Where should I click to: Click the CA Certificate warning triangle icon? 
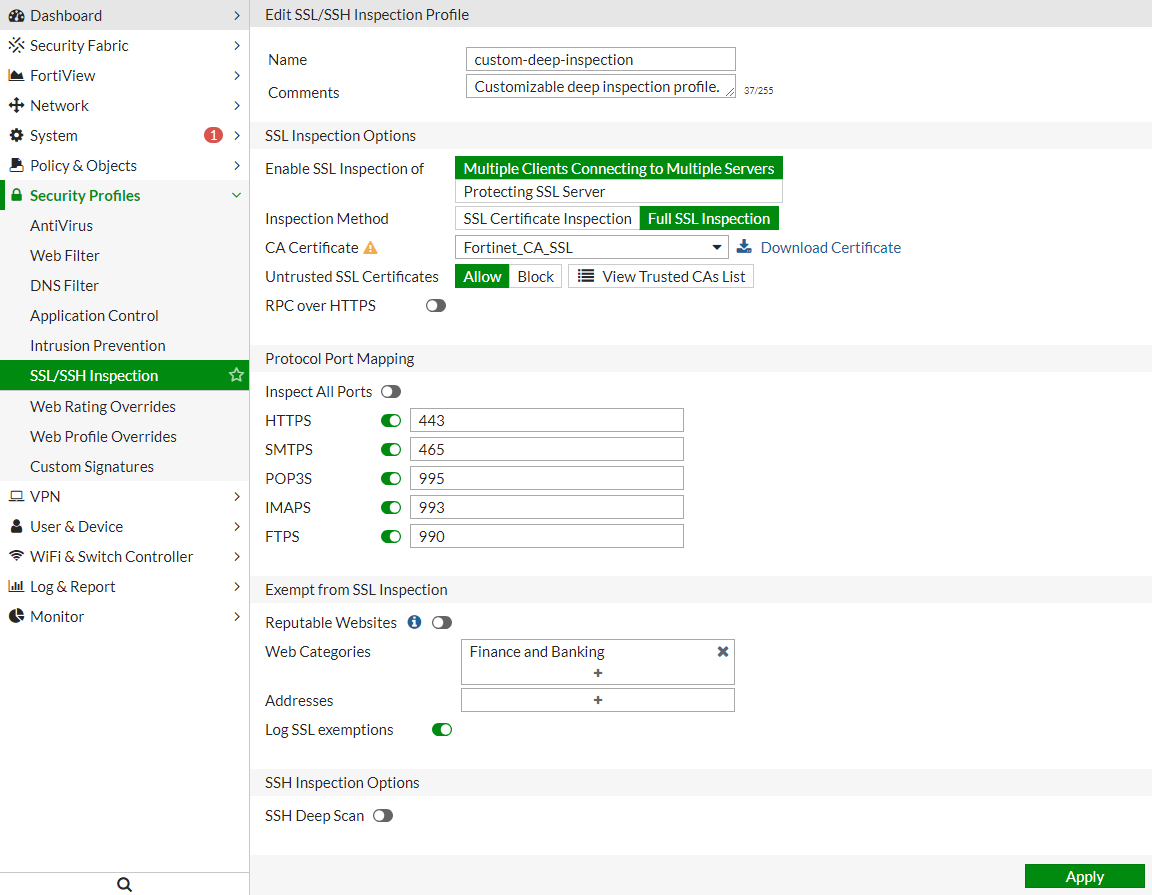pyautogui.click(x=371, y=248)
